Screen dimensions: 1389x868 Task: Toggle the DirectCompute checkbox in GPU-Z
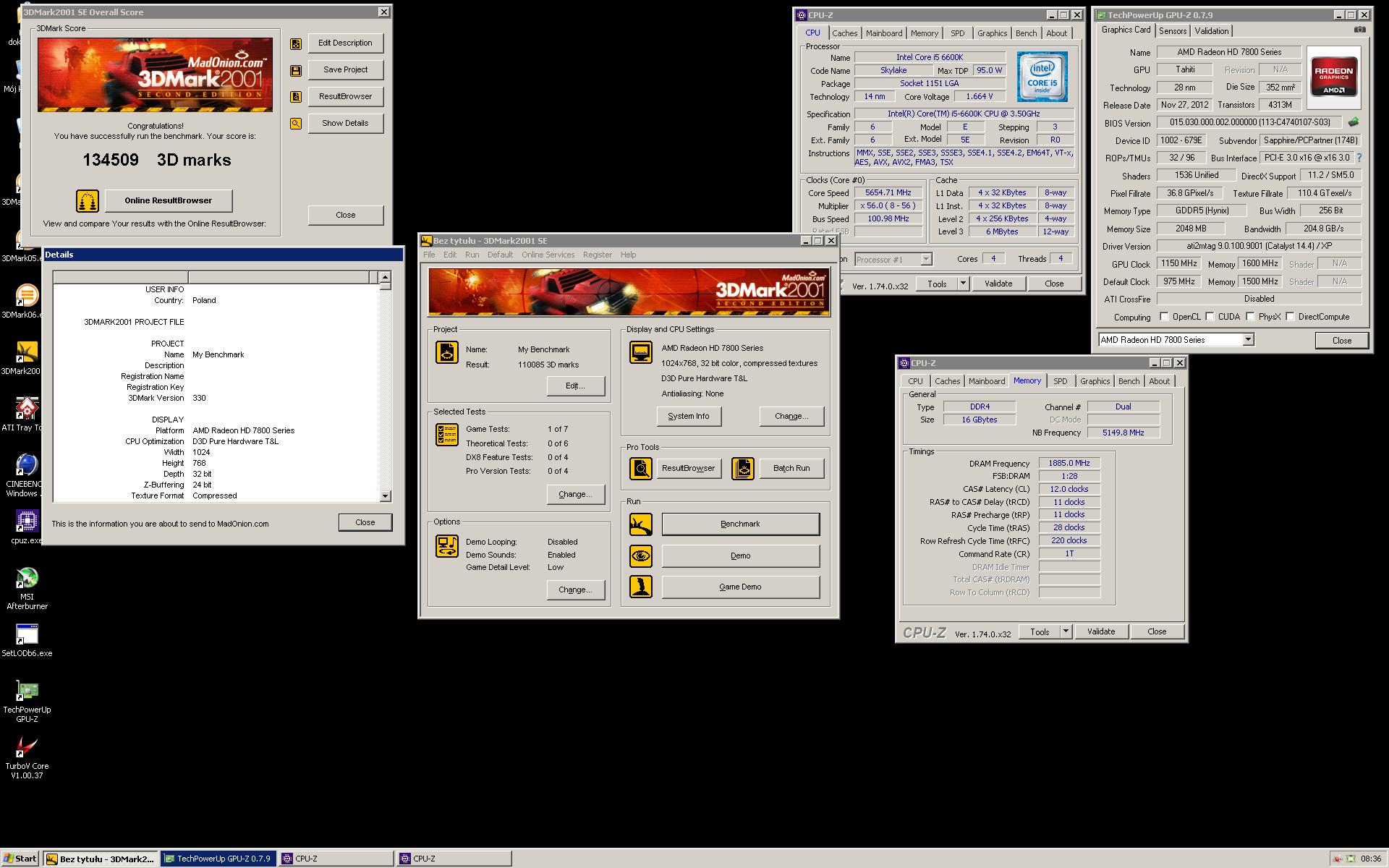pyautogui.click(x=1290, y=317)
